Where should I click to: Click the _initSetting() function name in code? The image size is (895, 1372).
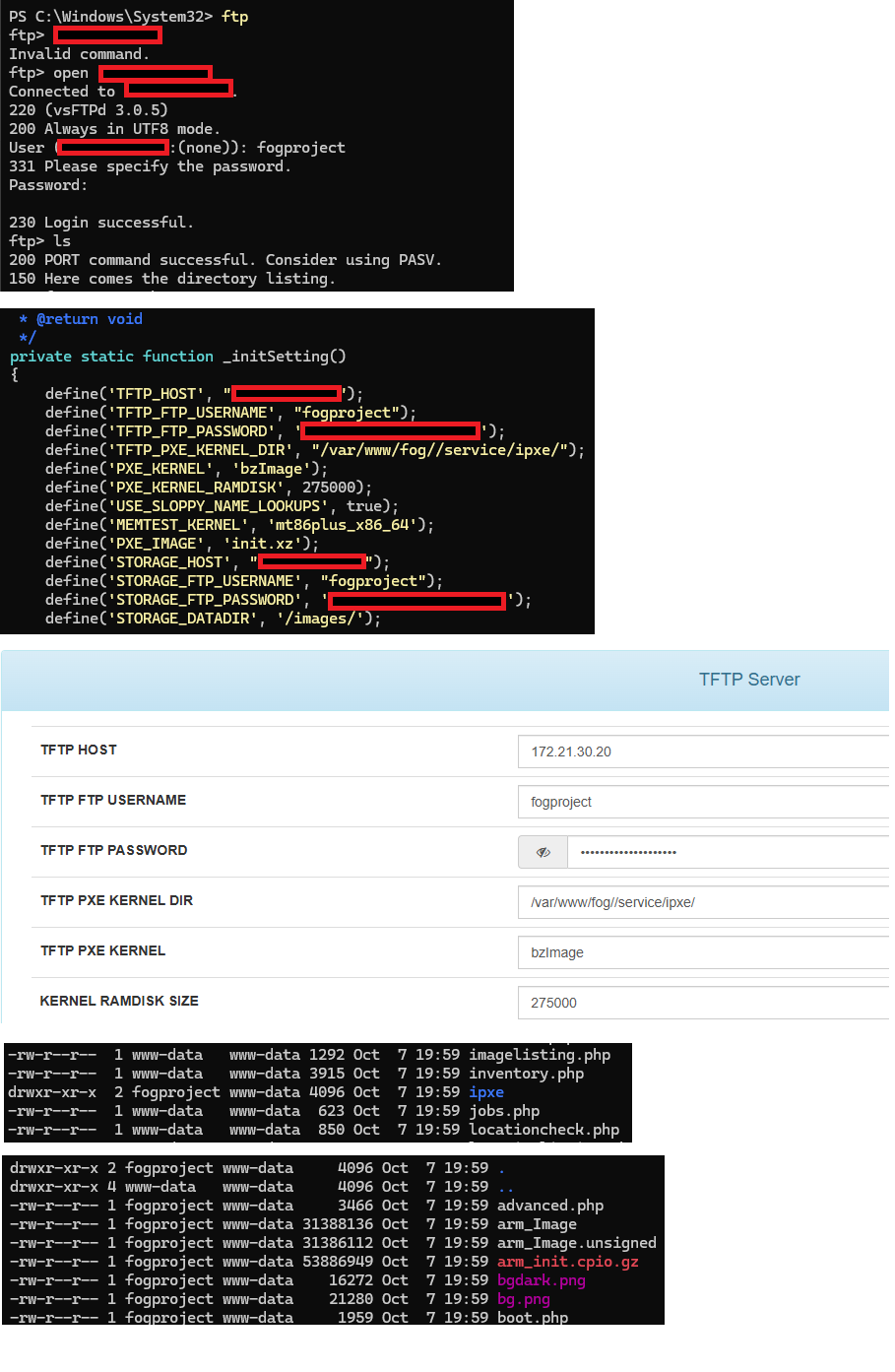click(x=285, y=357)
